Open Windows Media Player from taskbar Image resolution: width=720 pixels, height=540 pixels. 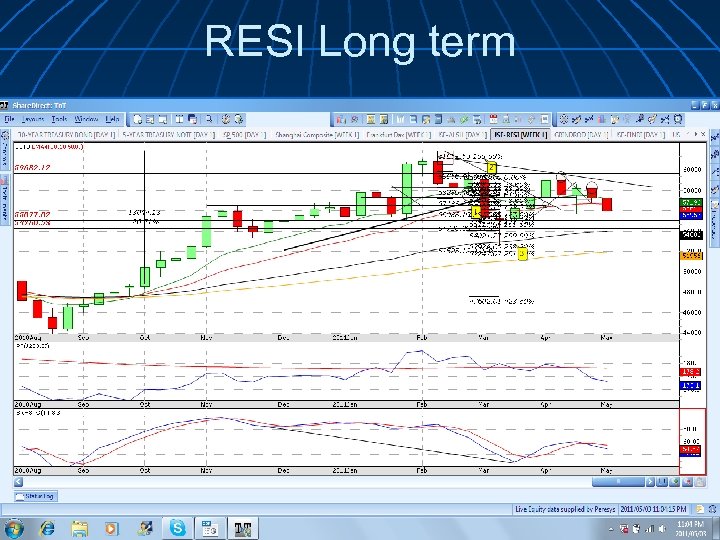[x=112, y=529]
